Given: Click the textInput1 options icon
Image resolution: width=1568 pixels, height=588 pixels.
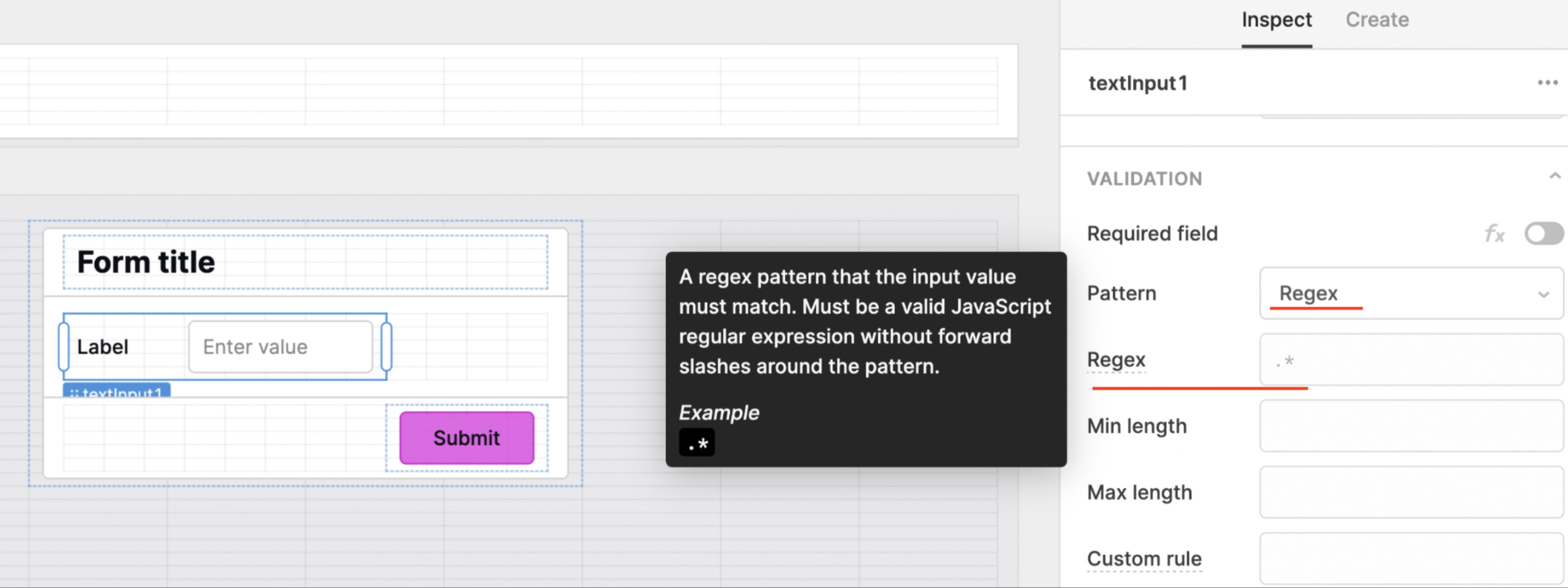Looking at the screenshot, I should pyautogui.click(x=1547, y=82).
